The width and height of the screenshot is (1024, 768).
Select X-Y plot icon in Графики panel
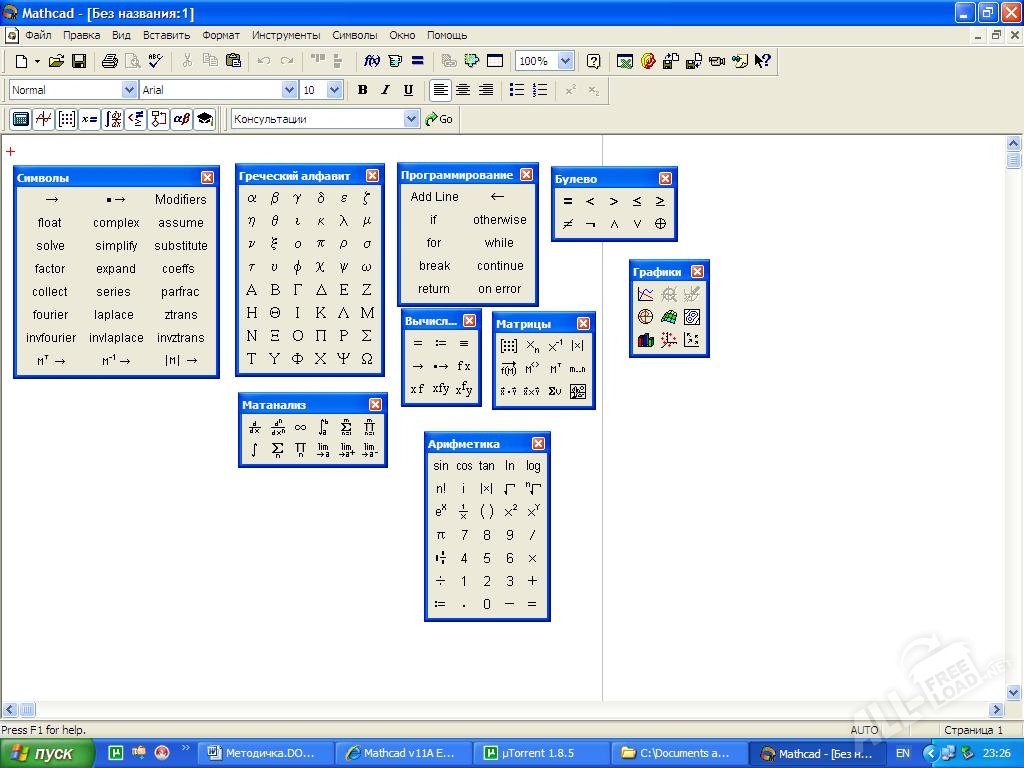click(x=646, y=294)
